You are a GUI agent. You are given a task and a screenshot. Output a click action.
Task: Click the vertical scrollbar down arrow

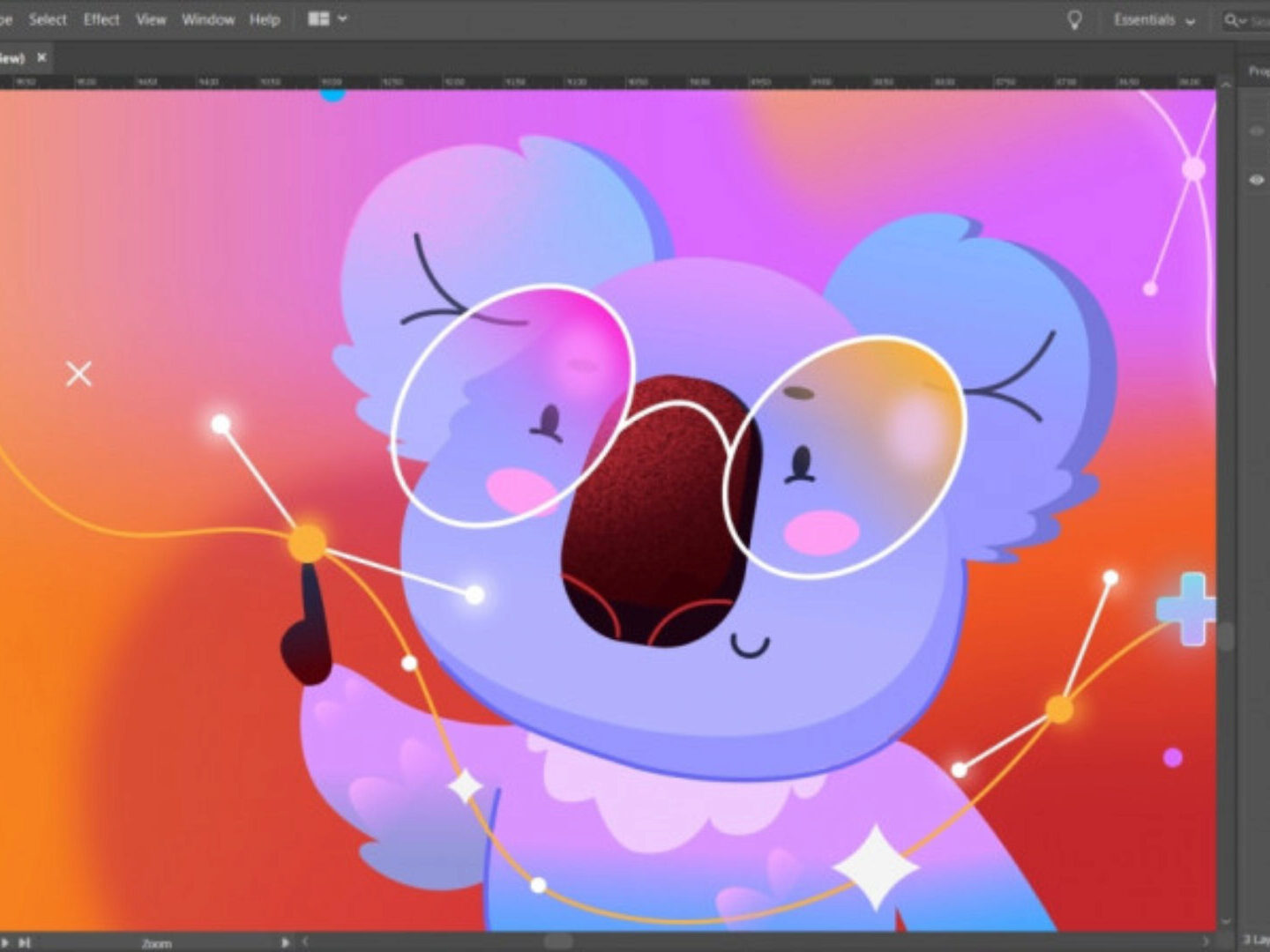[1225, 921]
